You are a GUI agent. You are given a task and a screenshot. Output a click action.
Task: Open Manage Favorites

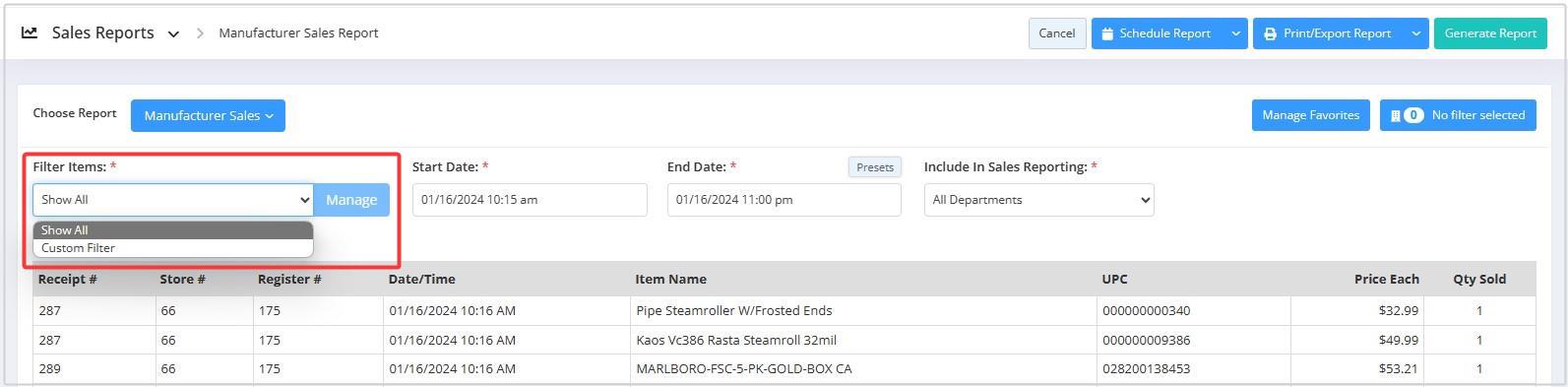1310,115
